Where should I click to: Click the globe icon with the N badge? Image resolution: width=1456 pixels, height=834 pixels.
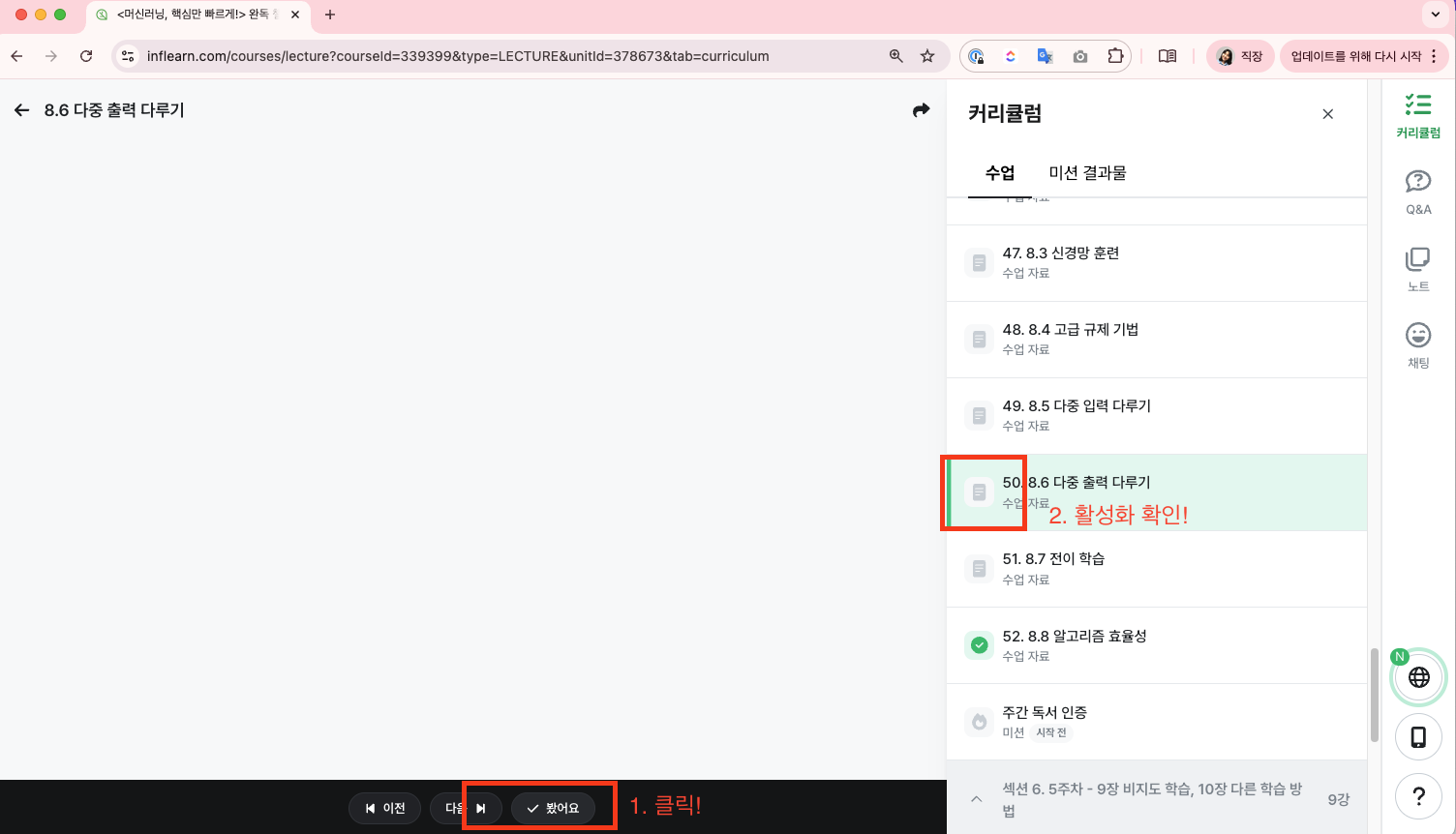click(x=1418, y=676)
